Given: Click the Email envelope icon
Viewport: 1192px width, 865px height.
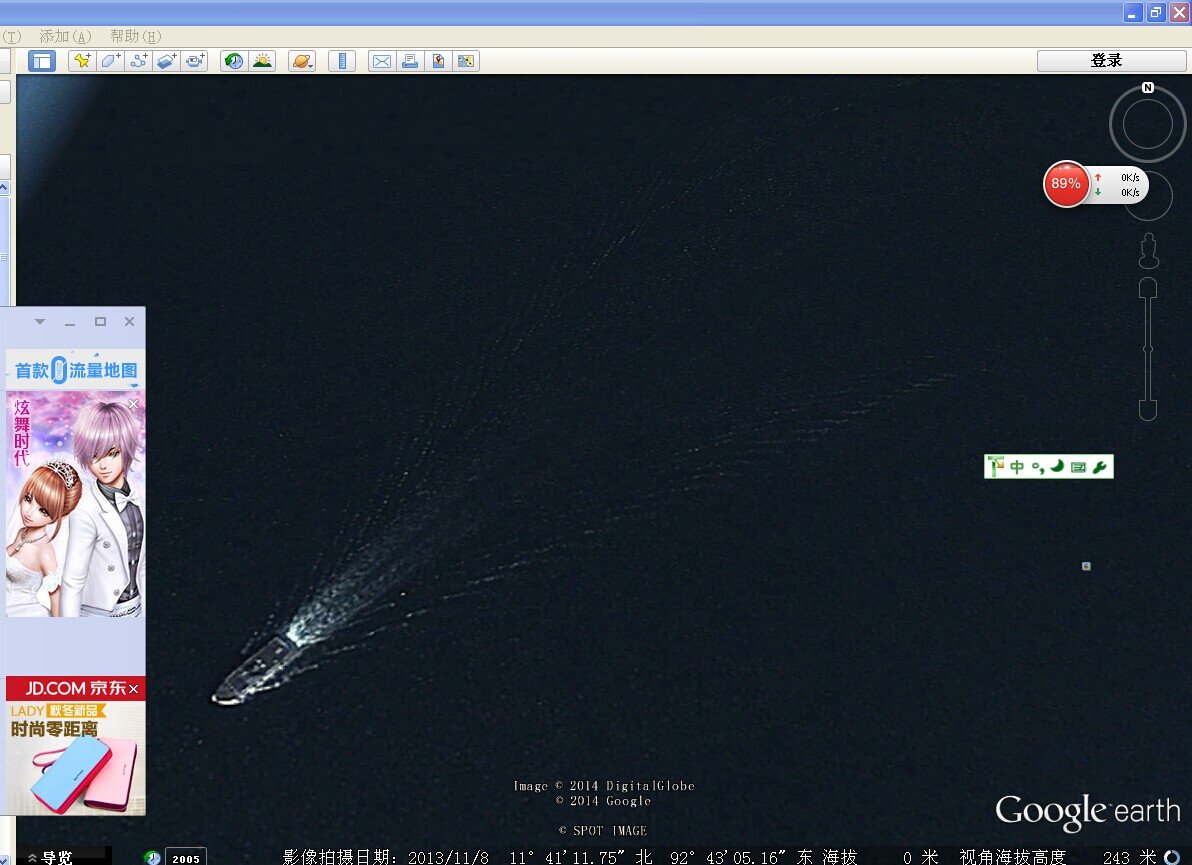Looking at the screenshot, I should 382,61.
